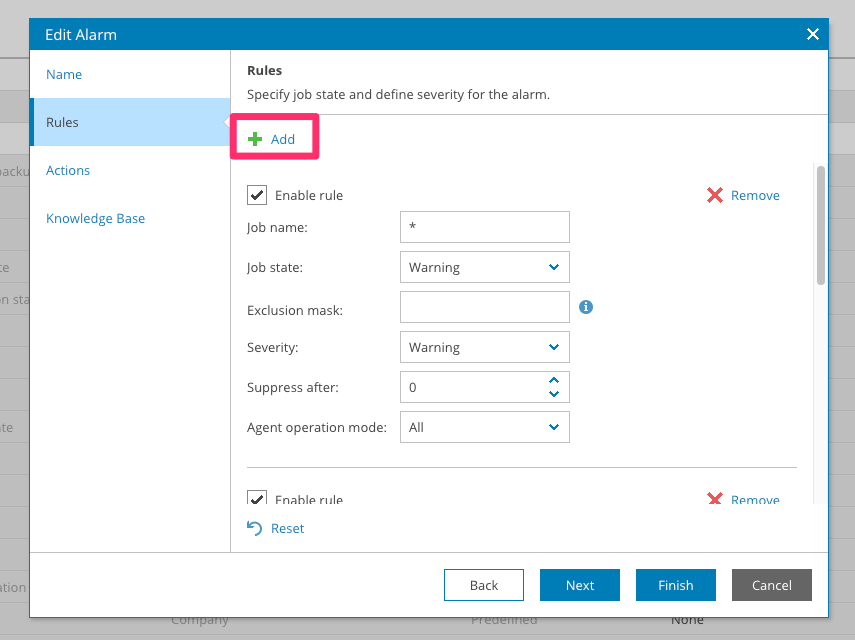This screenshot has width=855, height=640.
Task: Click the red X Remove icon for first rule
Action: 715,195
